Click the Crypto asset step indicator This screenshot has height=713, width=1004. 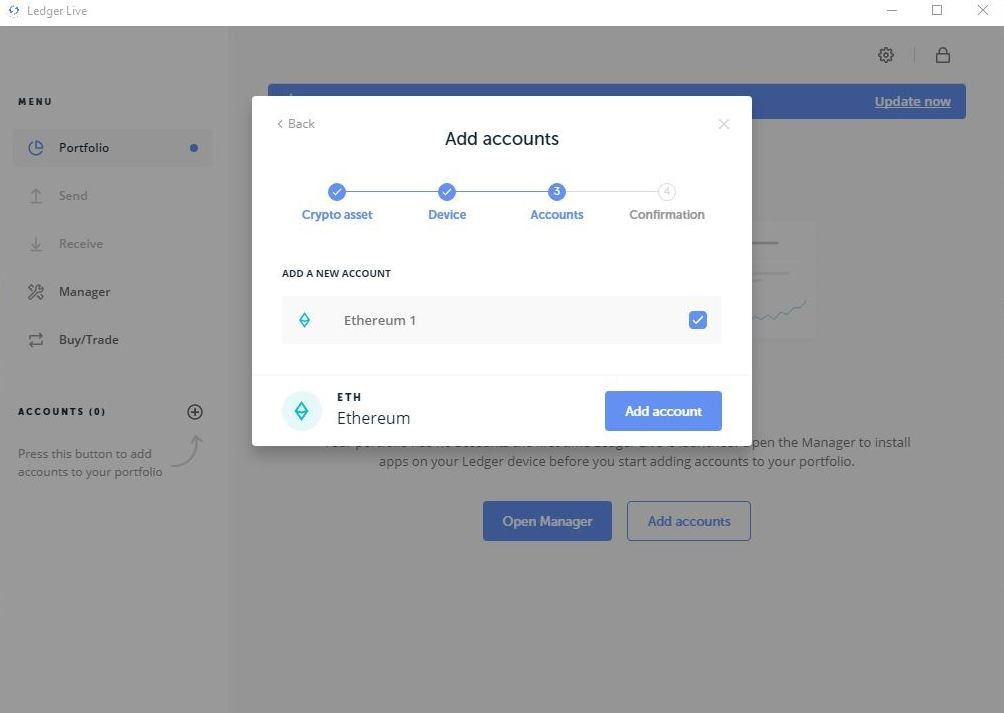(x=337, y=192)
